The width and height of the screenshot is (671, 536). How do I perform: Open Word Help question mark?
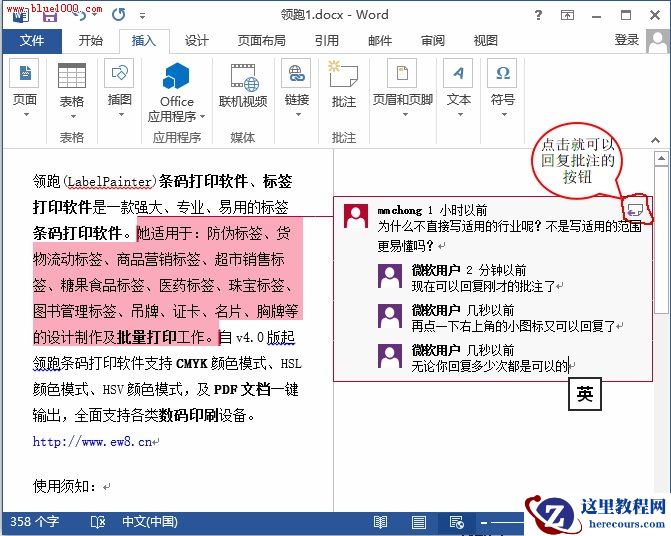538,15
